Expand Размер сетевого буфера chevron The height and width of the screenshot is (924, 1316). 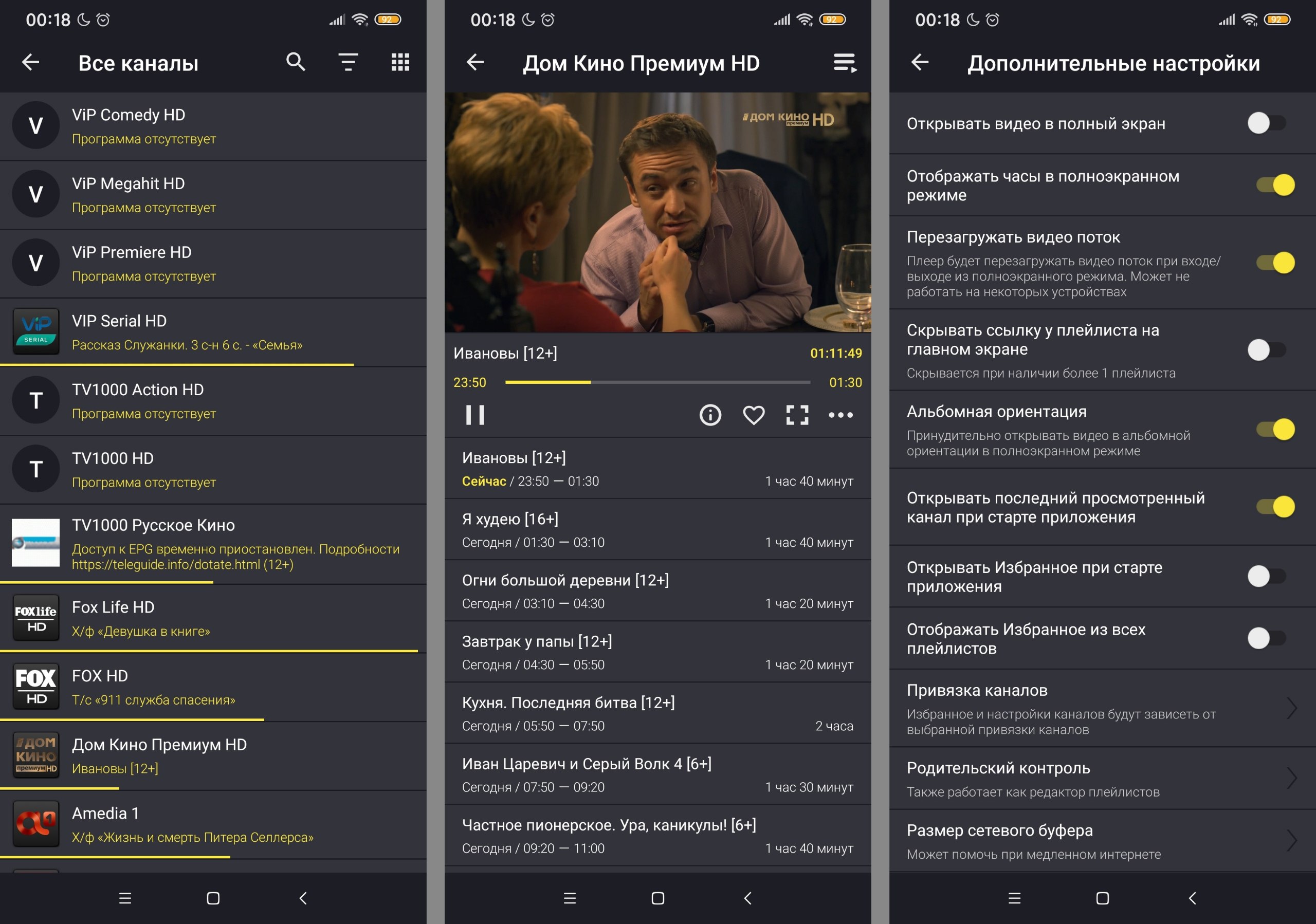[x=1292, y=841]
